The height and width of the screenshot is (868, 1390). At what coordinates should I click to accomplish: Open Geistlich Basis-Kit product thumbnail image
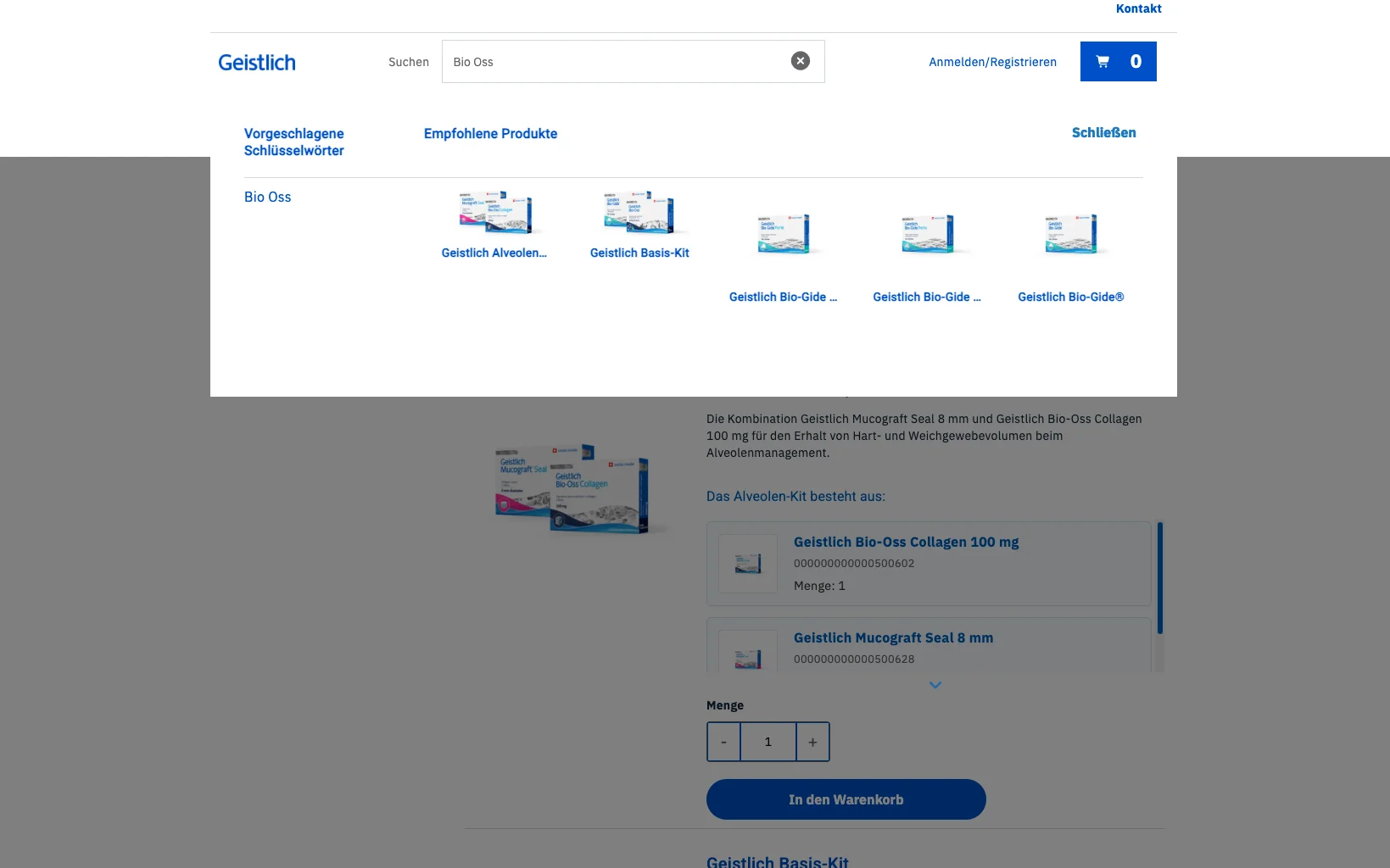[x=639, y=213]
